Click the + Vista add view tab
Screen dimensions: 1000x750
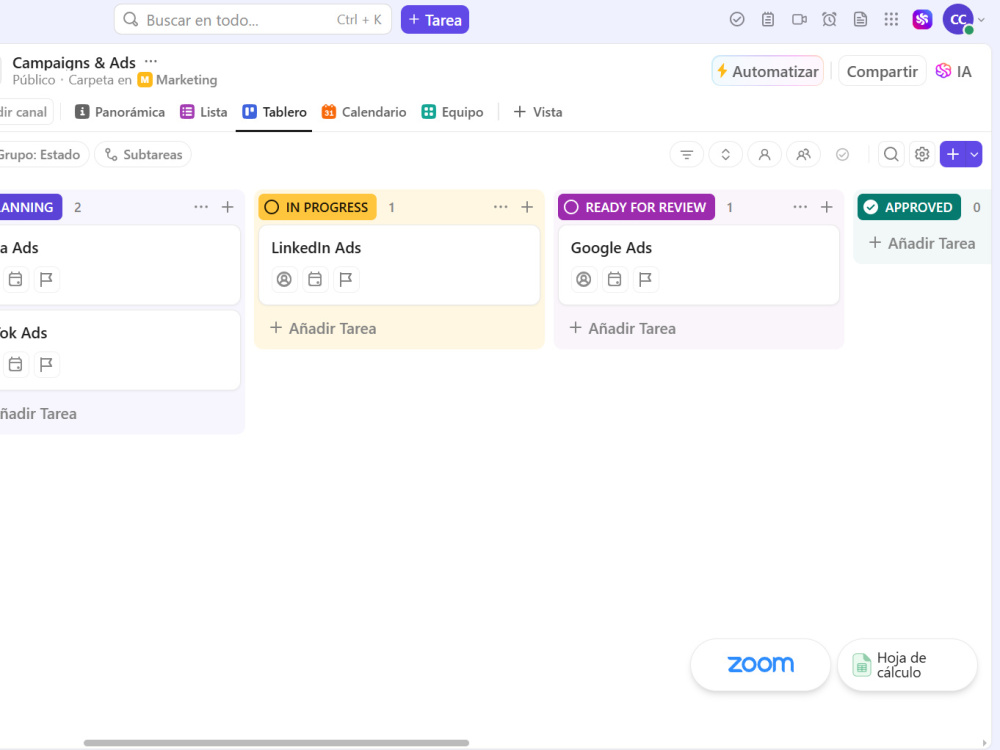click(538, 112)
